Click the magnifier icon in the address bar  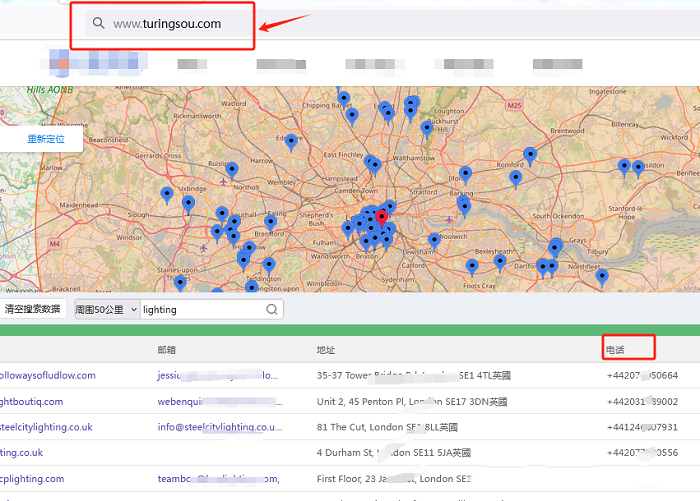[98, 23]
